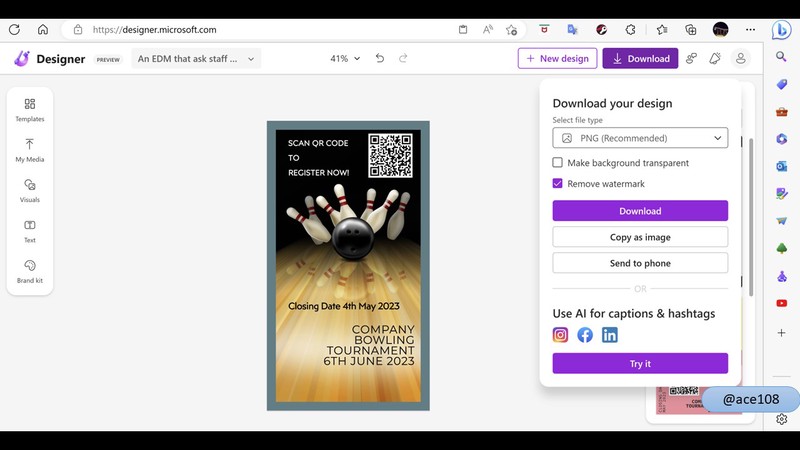The image size is (800, 450).
Task: Generate LinkedIn caption with AI
Action: (609, 335)
